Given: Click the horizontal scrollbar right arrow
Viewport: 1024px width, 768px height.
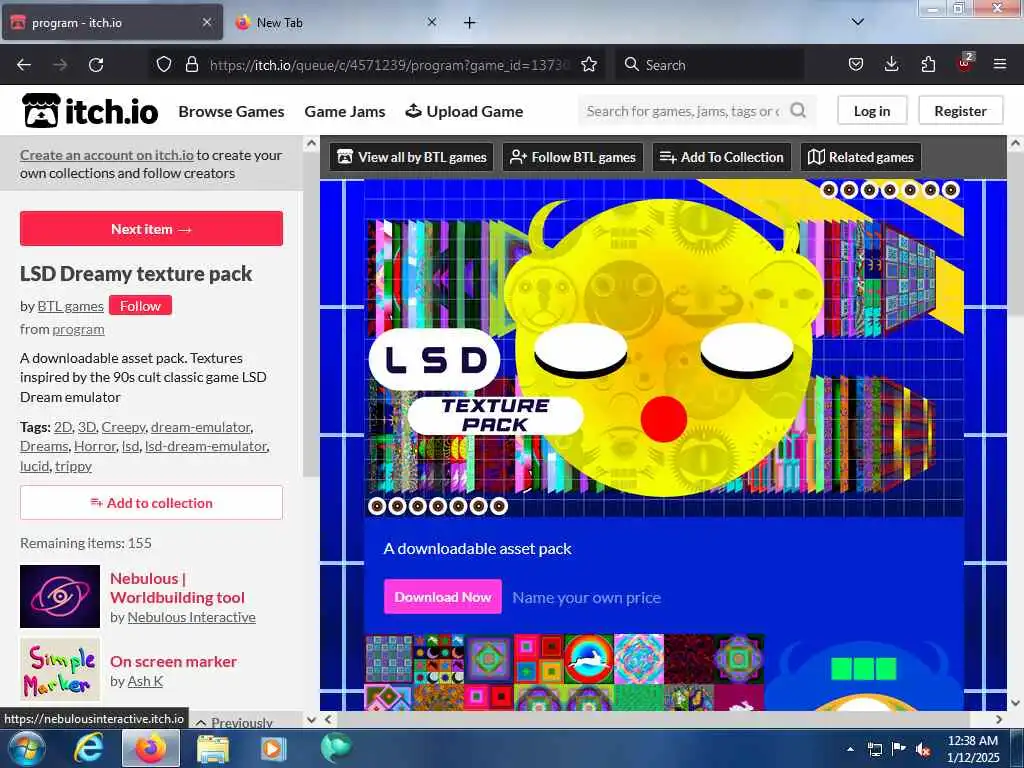Looking at the screenshot, I should pyautogui.click(x=999, y=720).
